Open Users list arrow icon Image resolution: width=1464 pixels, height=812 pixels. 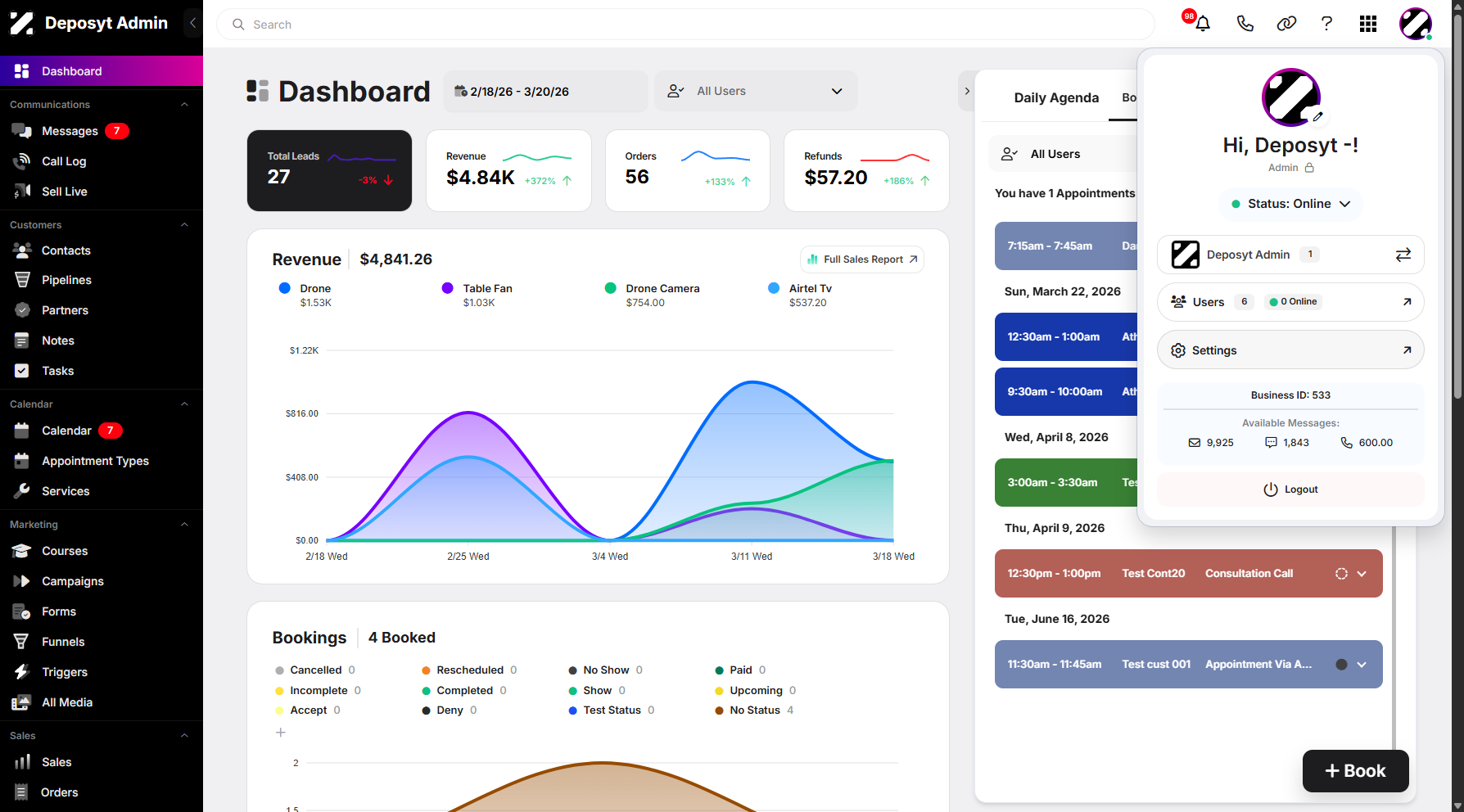[1407, 302]
